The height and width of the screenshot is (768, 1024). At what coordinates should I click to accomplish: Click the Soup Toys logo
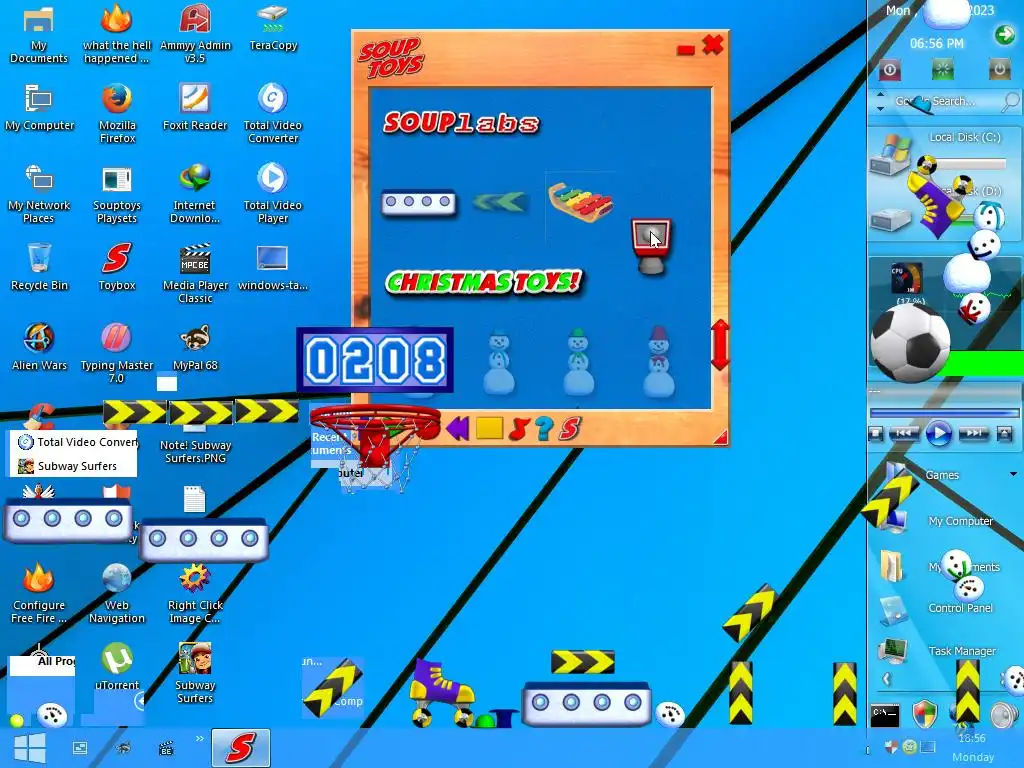click(x=391, y=57)
